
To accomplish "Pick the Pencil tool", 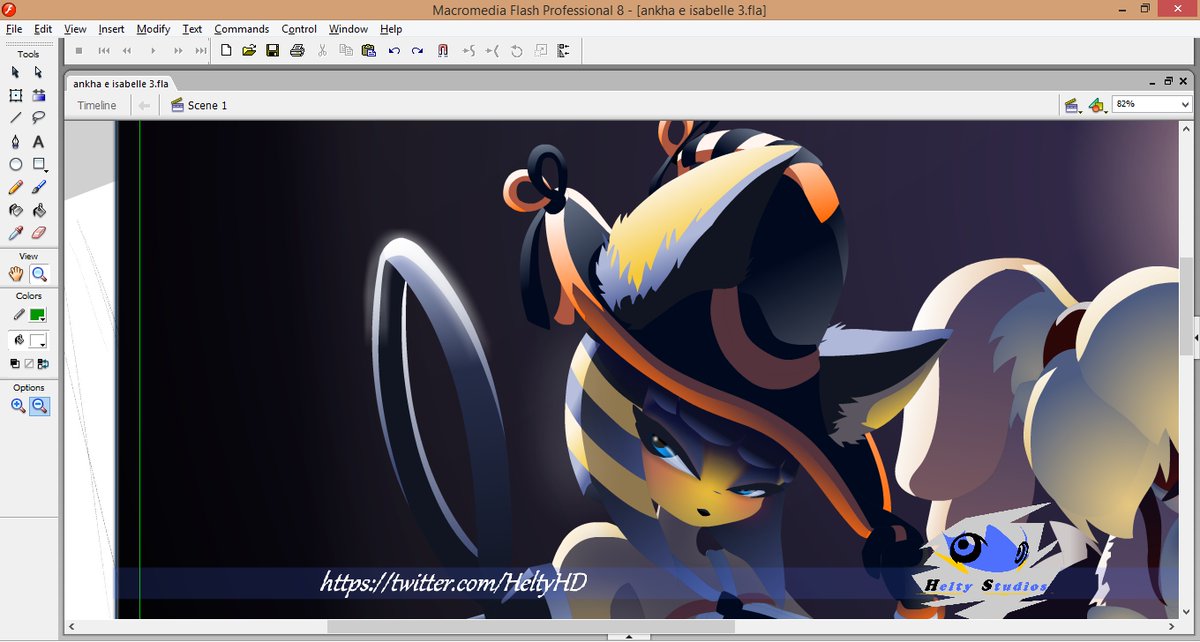I will (x=16, y=187).
